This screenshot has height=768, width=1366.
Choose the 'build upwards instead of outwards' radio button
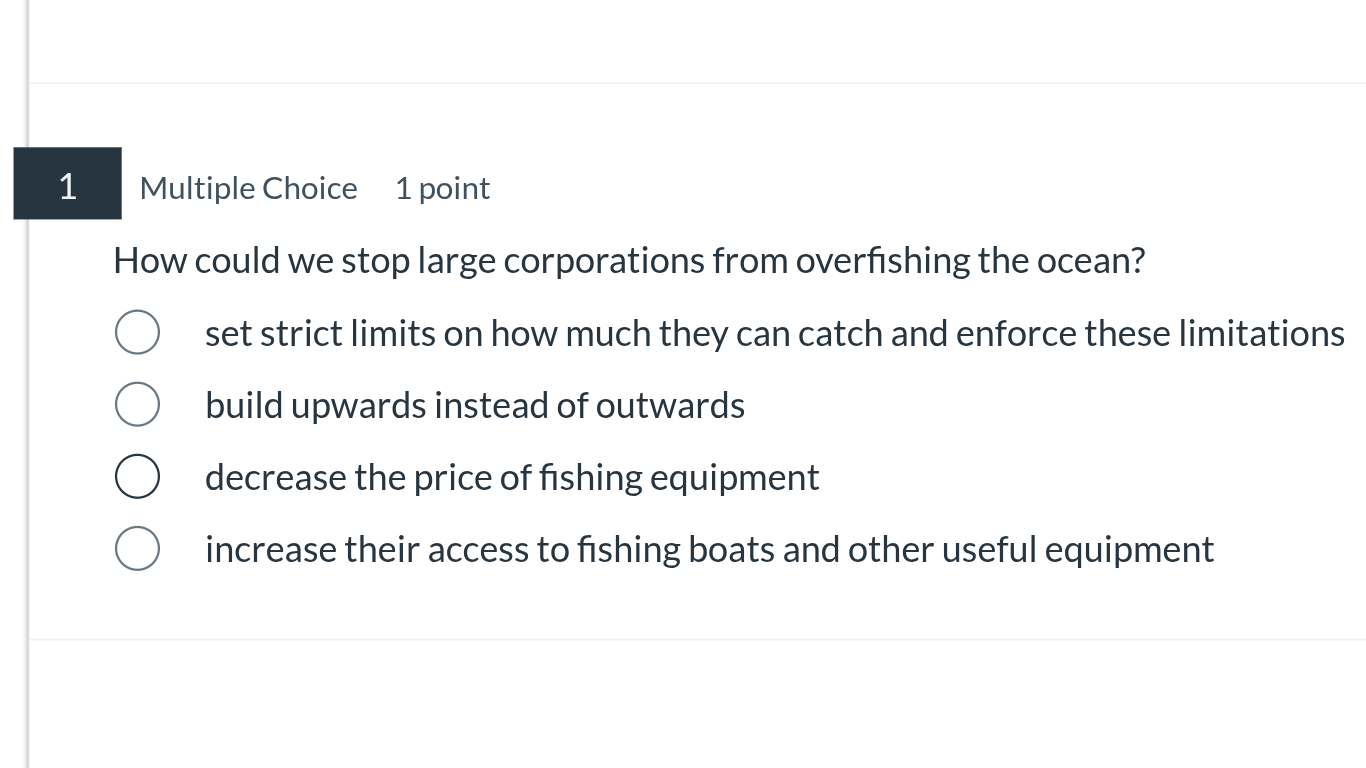click(137, 405)
